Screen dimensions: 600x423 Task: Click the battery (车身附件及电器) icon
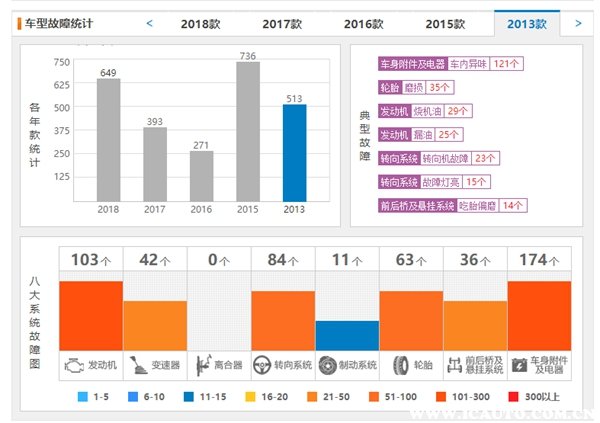(x=519, y=365)
